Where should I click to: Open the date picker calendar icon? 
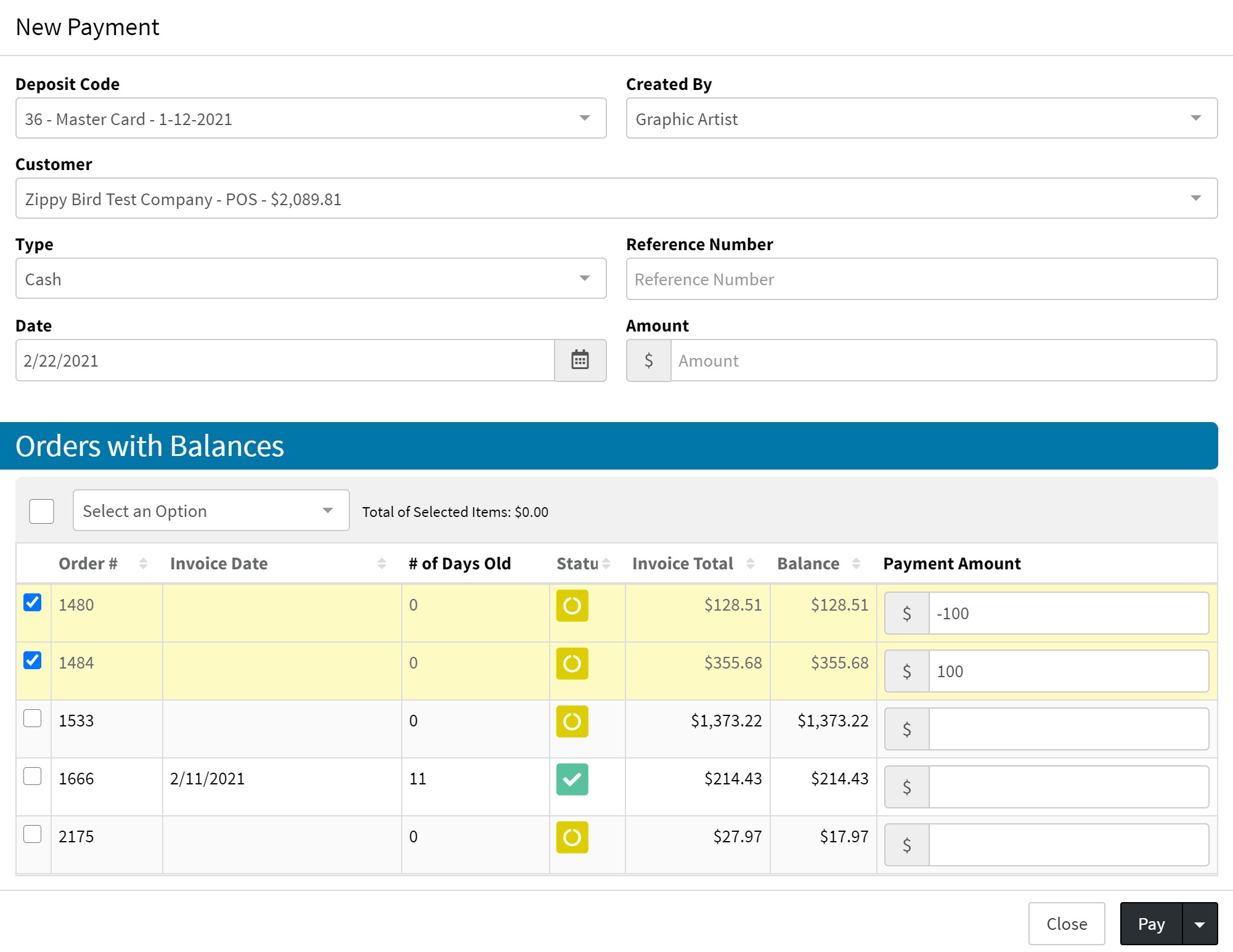(580, 360)
